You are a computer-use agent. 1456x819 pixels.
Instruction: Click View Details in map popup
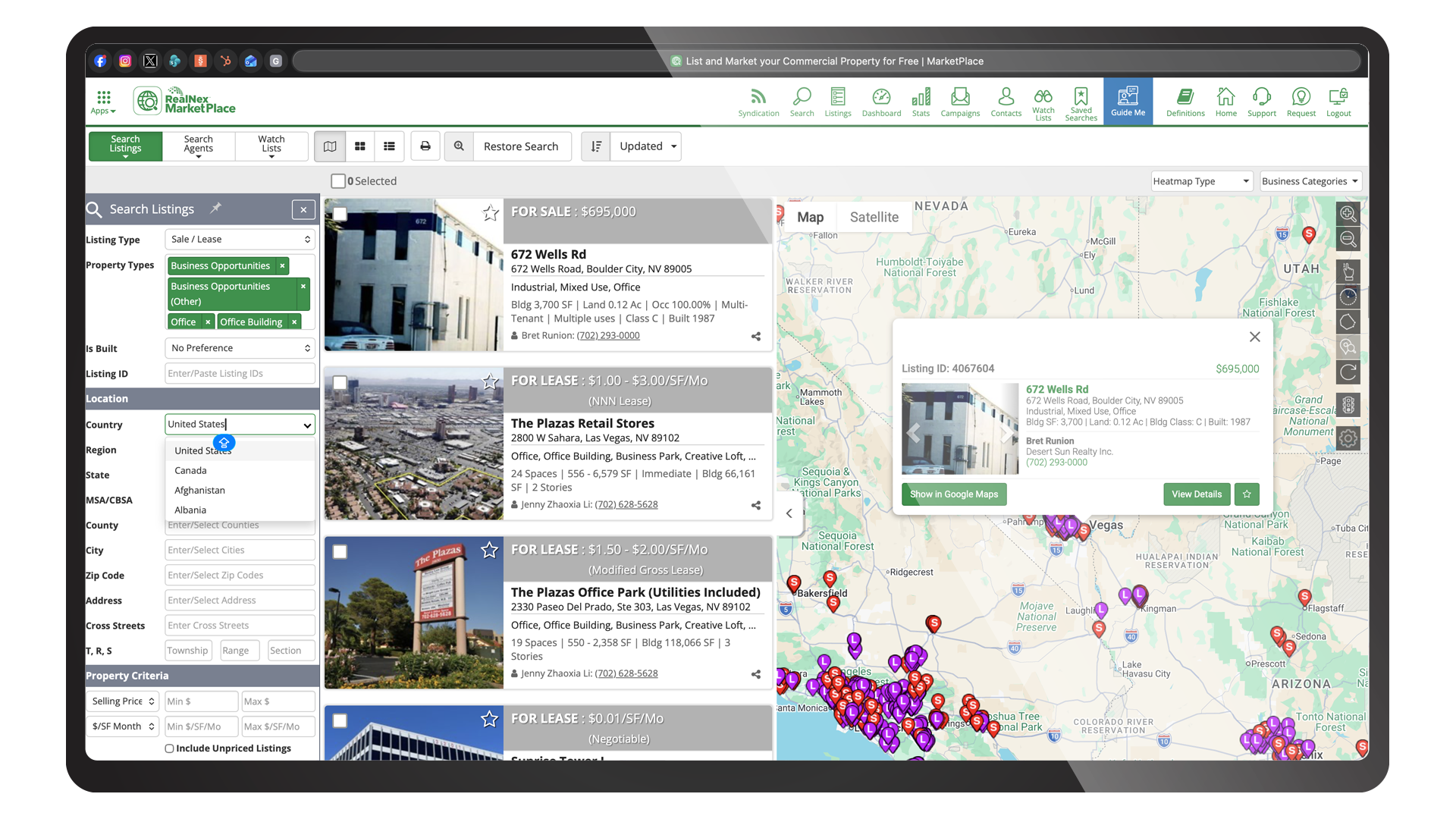(1197, 494)
